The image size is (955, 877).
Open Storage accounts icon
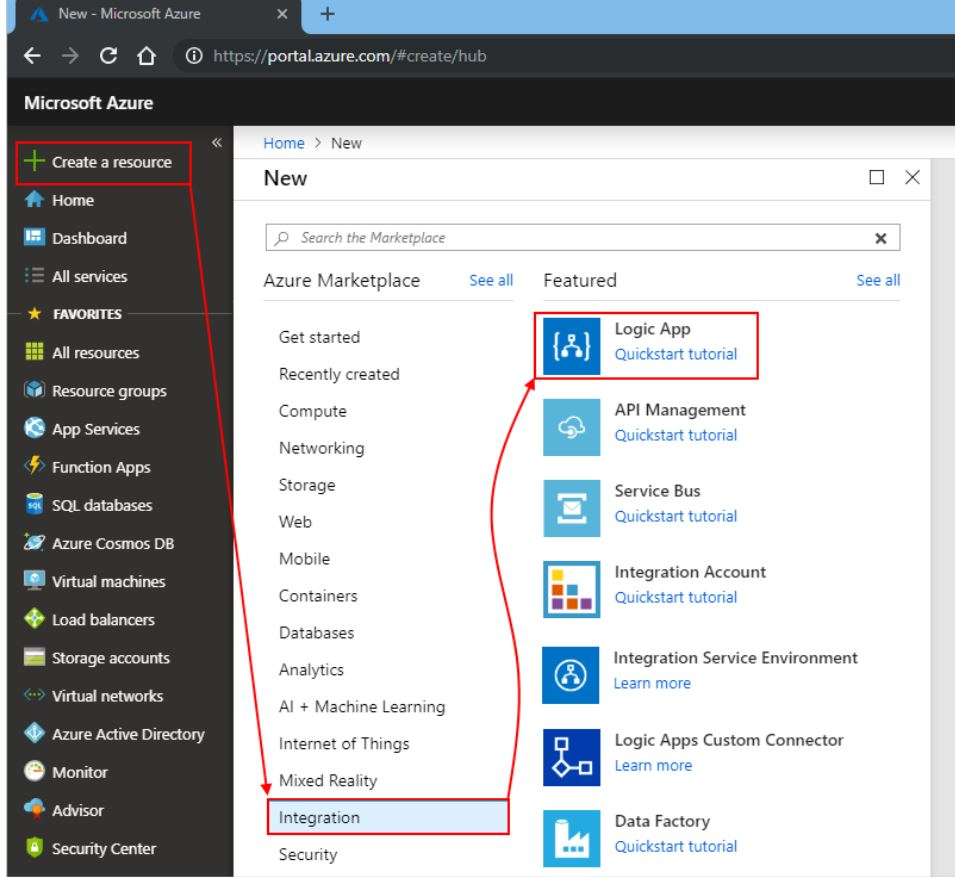(34, 657)
